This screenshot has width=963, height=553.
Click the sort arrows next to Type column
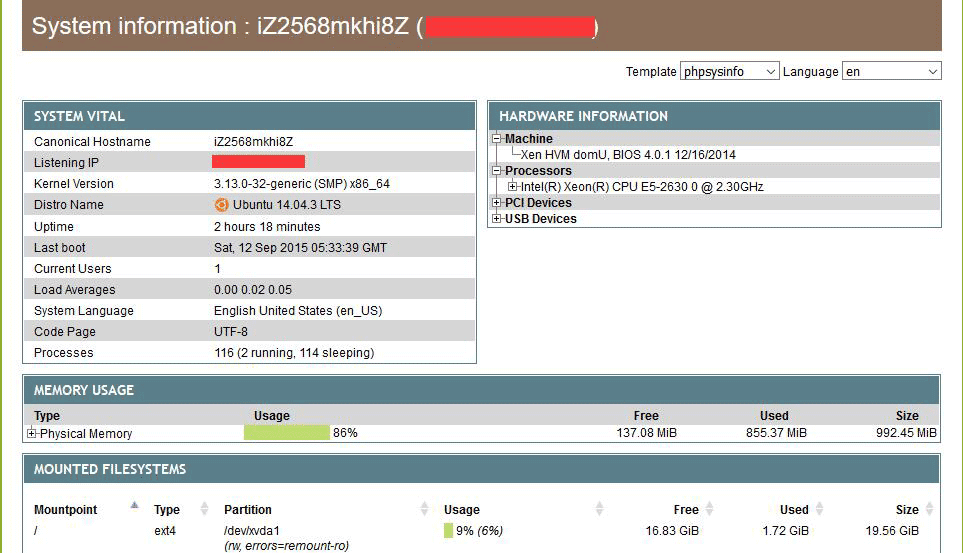(x=205, y=509)
